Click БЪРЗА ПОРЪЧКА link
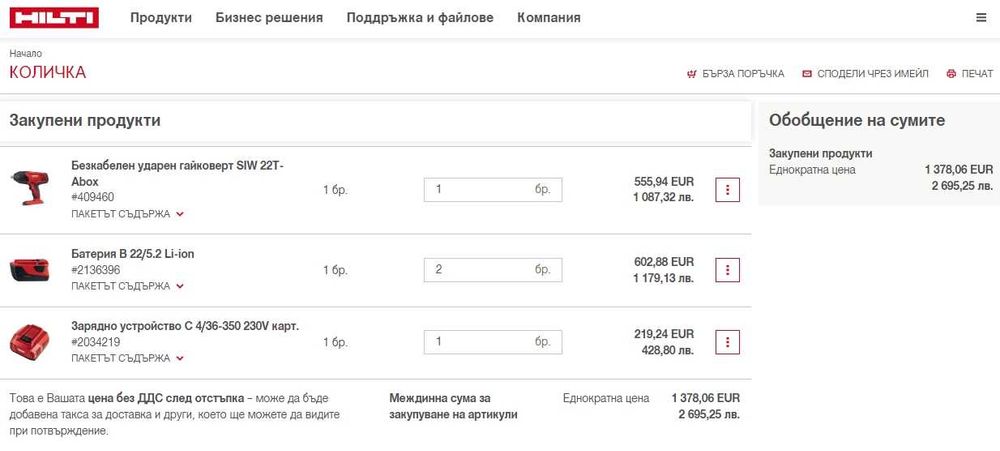This screenshot has height=451, width=1000. tap(743, 74)
